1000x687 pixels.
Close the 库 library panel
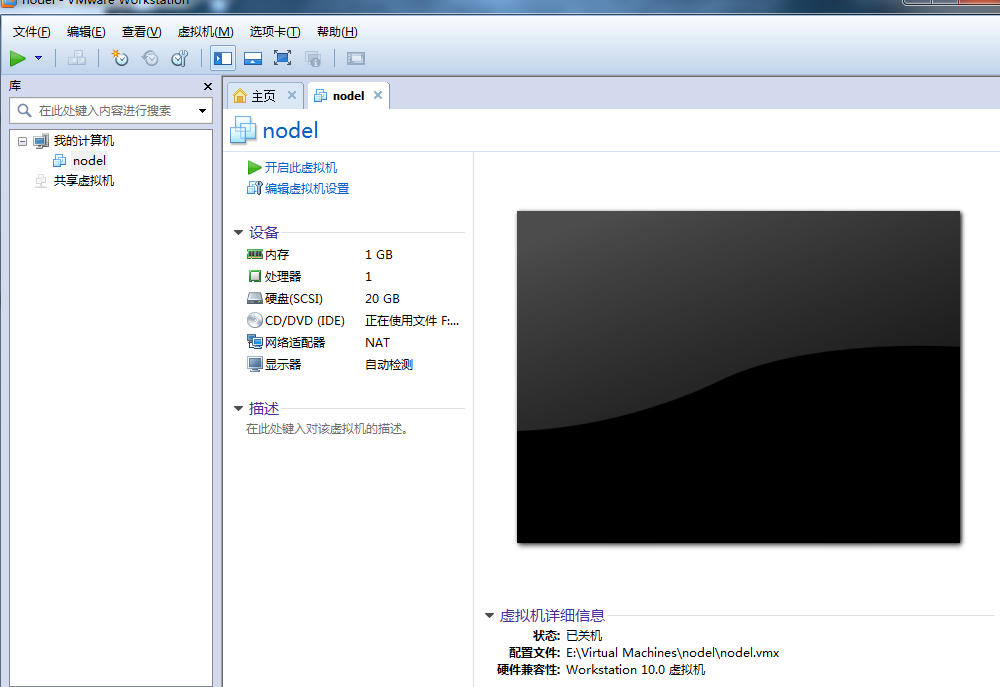pyautogui.click(x=207, y=86)
